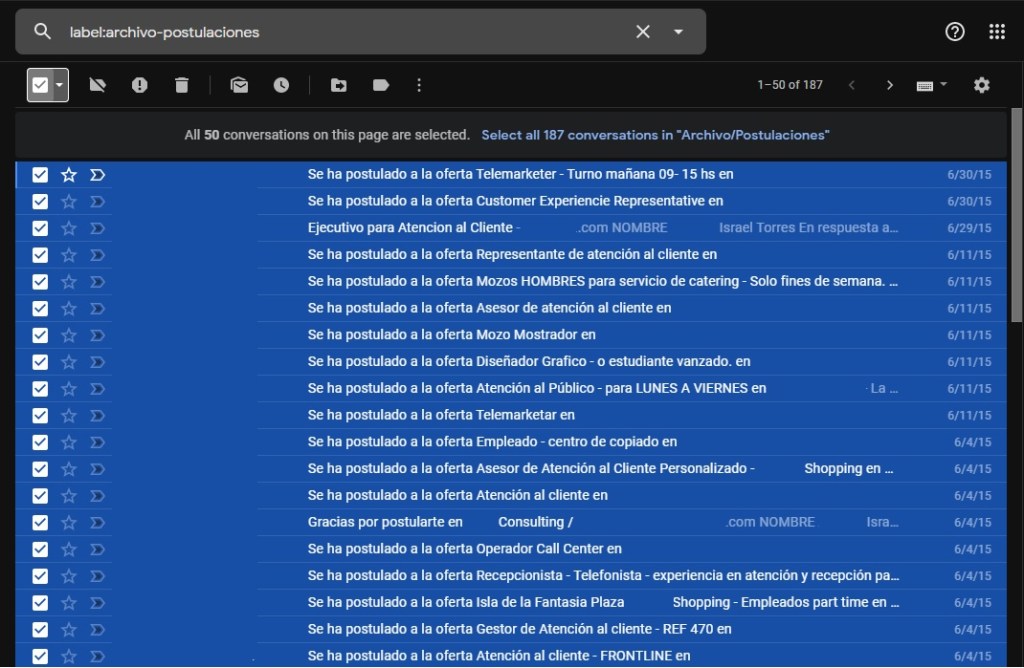Go to next page of results
The width and height of the screenshot is (1024, 668).
[889, 85]
